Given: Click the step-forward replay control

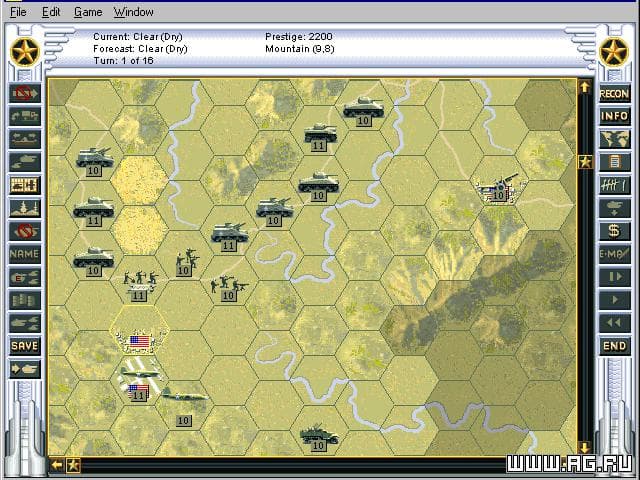Looking at the screenshot, I should [614, 277].
